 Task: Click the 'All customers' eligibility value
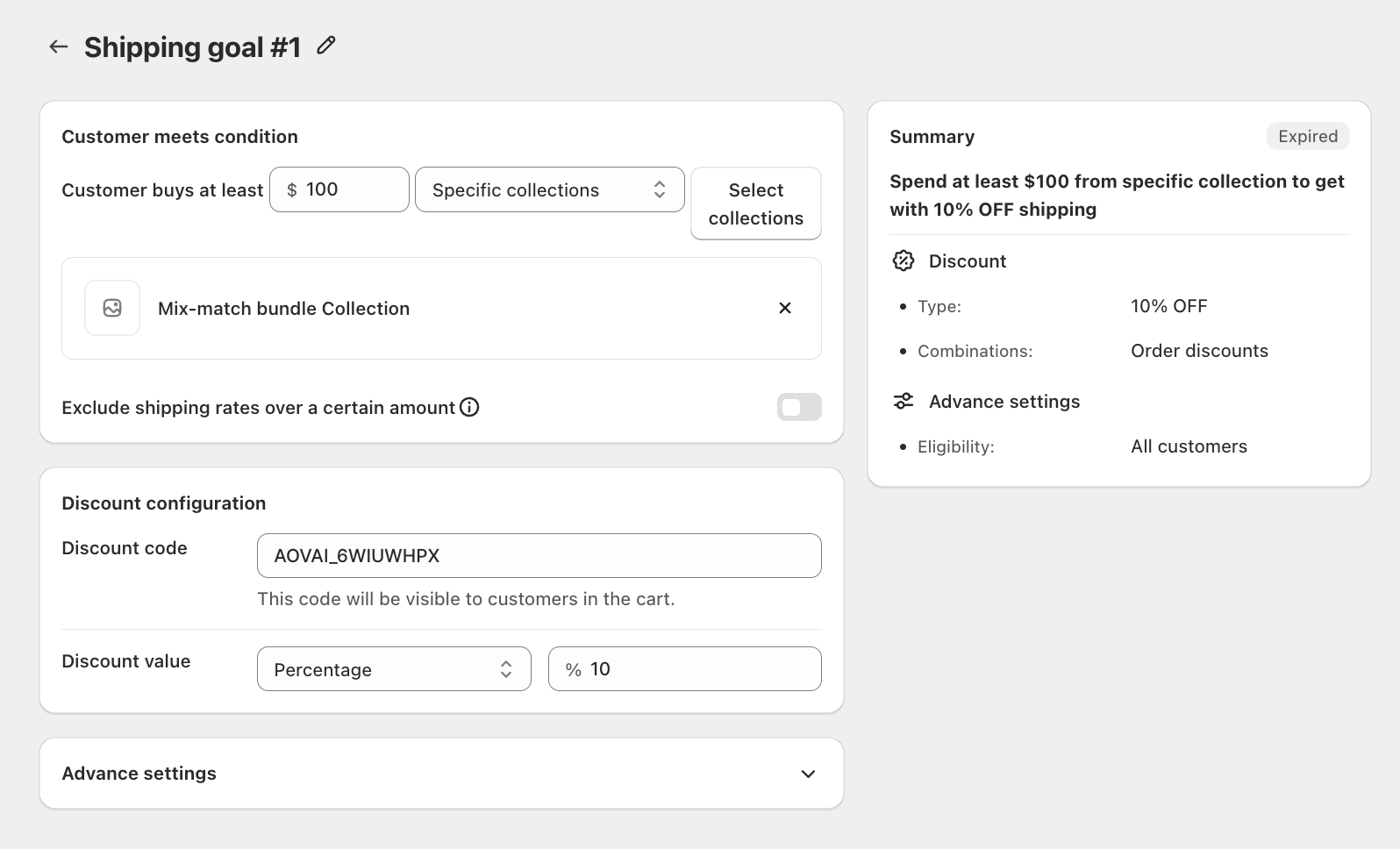(1189, 446)
